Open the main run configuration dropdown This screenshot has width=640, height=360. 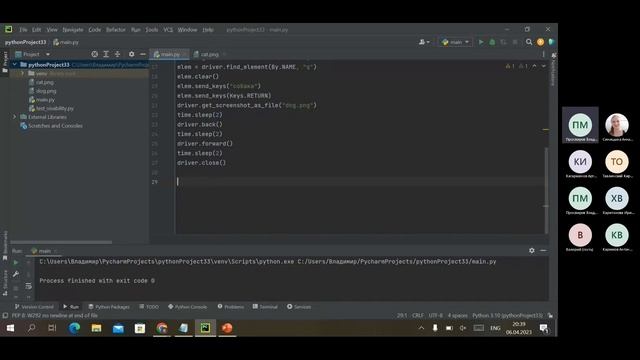[x=456, y=42]
